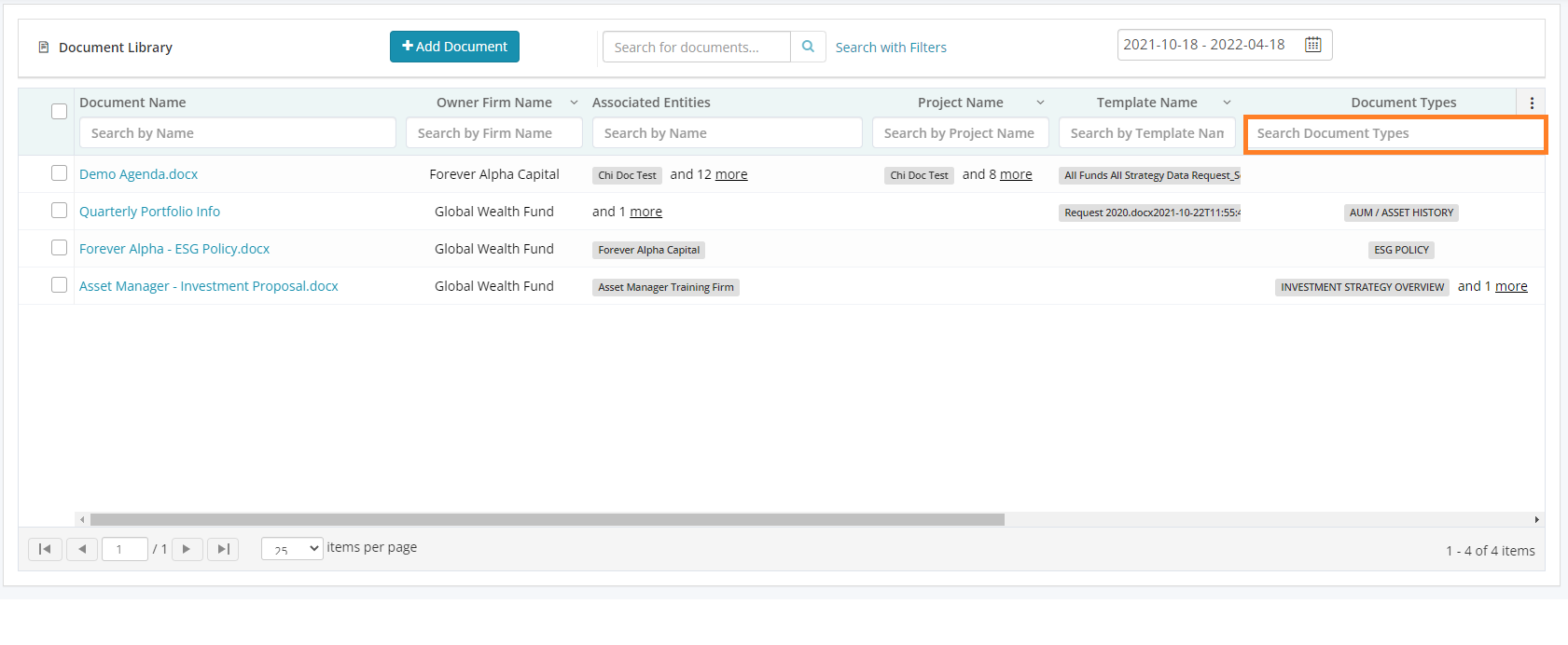This screenshot has height=645, width=1568.
Task: Check the Forever Alpha - ESG Policy.docx checkbox
Action: click(x=59, y=248)
